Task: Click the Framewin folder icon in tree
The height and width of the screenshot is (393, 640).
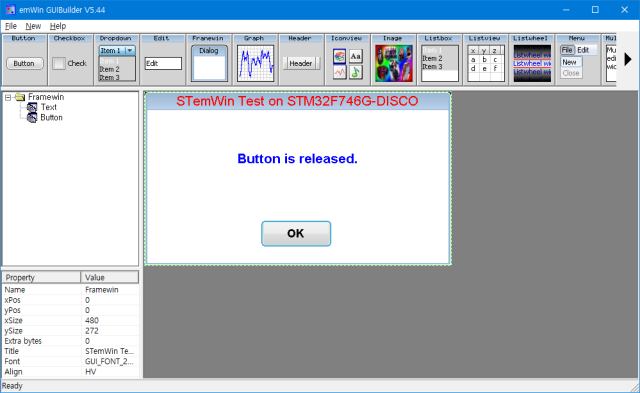Action: tap(20, 97)
